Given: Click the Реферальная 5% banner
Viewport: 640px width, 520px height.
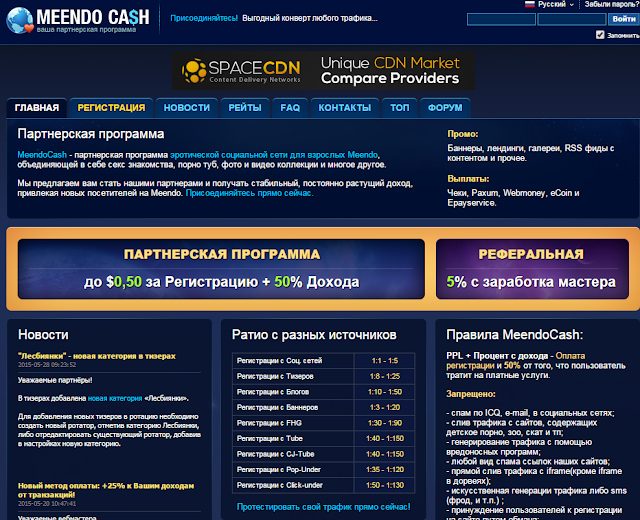Looking at the screenshot, I should [532, 269].
